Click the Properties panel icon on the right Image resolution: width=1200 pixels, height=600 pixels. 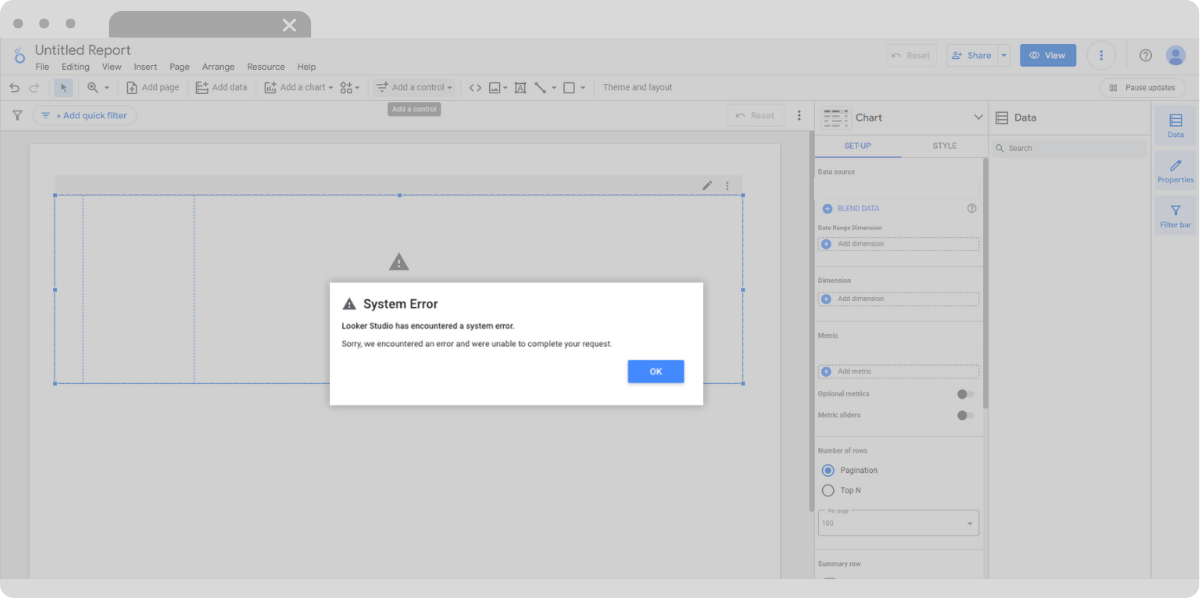pos(1174,170)
